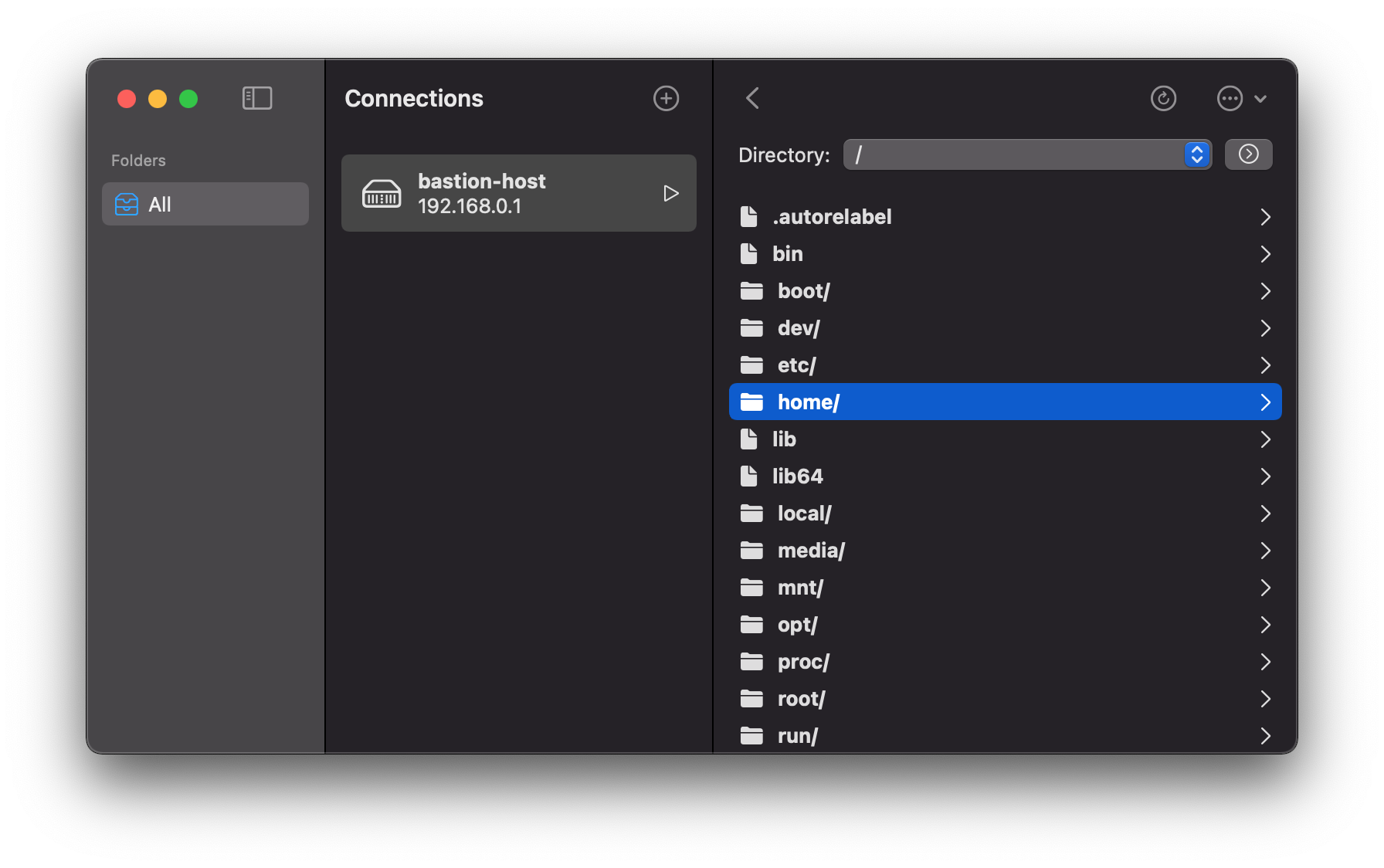Click the home/ folder icon
The image size is (1384, 868).
coord(751,402)
